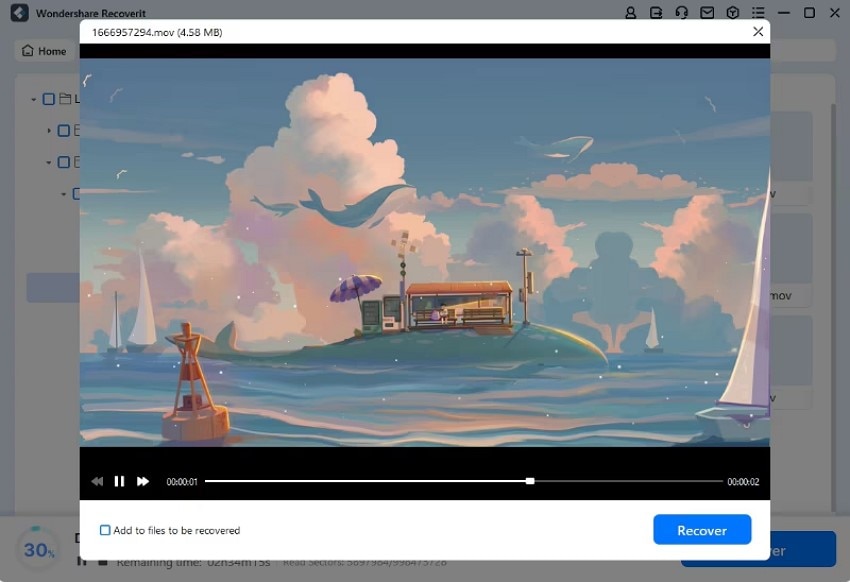Click the main window vertical scrollbar
The height and width of the screenshot is (582, 850).
pos(834,308)
